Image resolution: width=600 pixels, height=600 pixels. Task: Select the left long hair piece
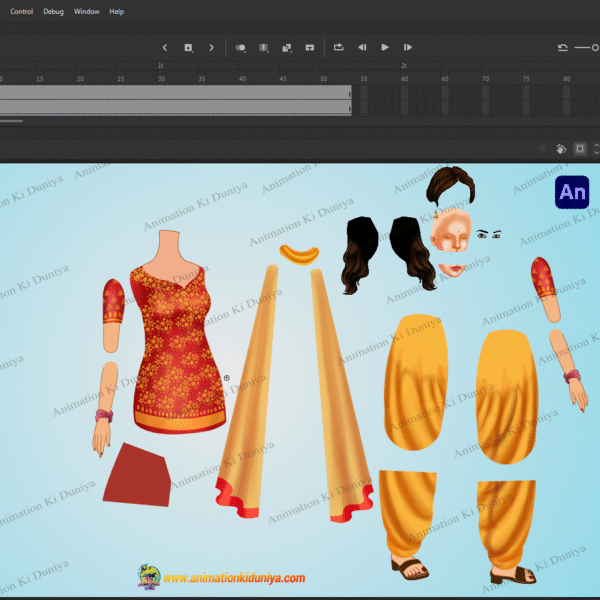tap(359, 254)
